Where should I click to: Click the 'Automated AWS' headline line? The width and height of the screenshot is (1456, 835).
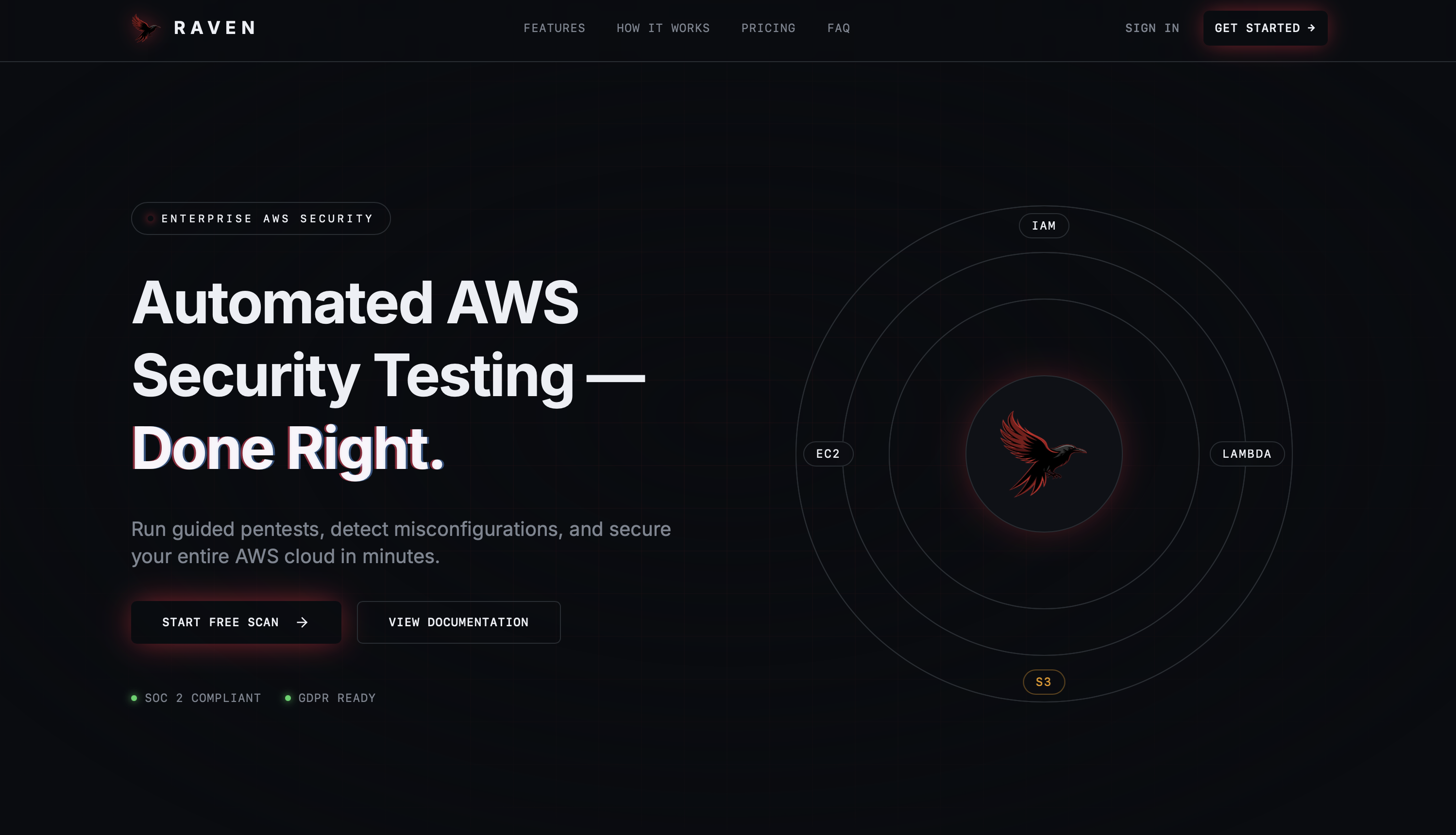pyautogui.click(x=355, y=303)
